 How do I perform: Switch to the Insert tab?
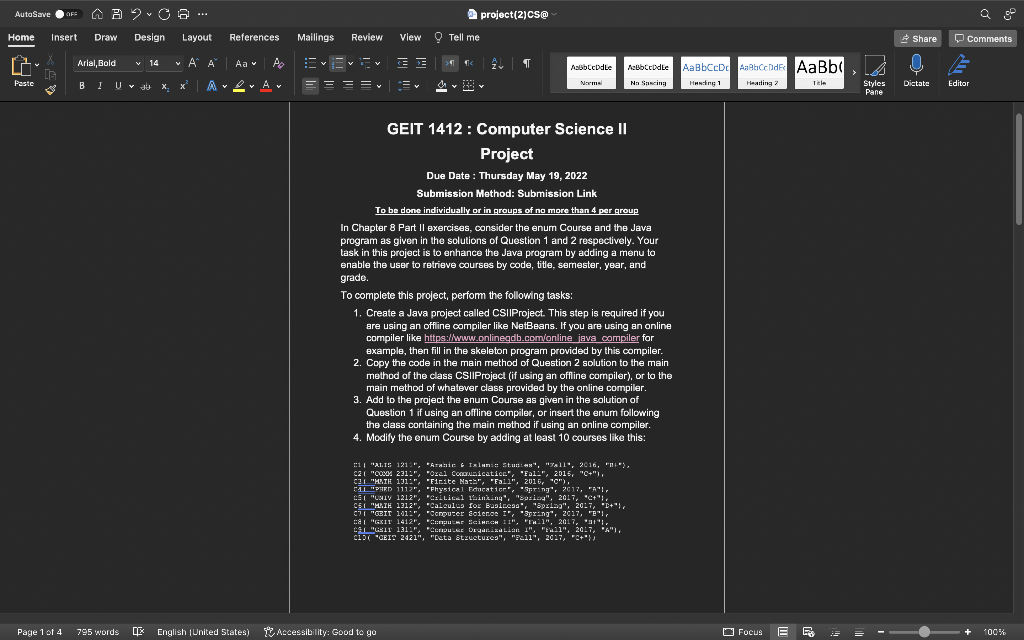coord(64,37)
